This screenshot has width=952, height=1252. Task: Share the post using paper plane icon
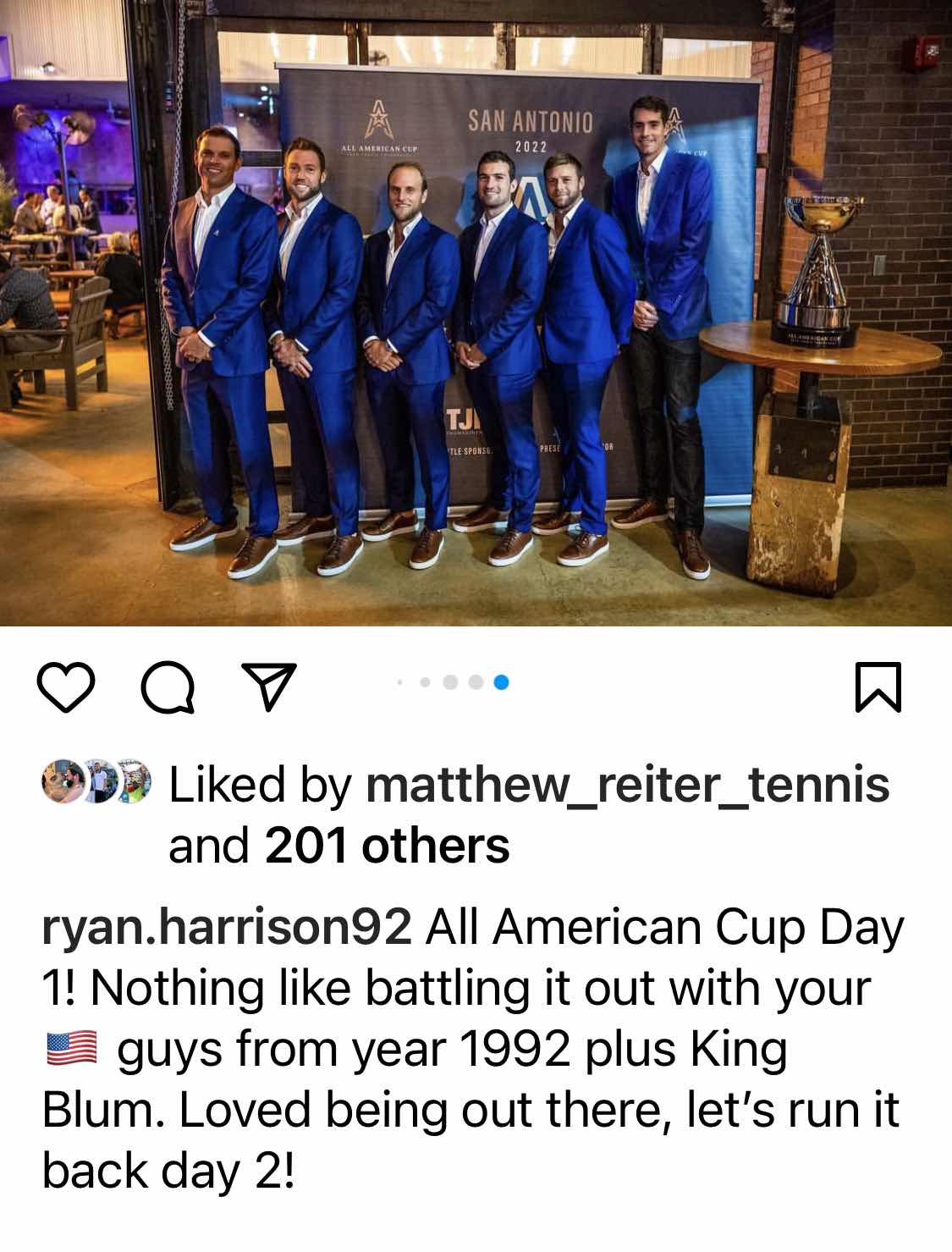[269, 687]
